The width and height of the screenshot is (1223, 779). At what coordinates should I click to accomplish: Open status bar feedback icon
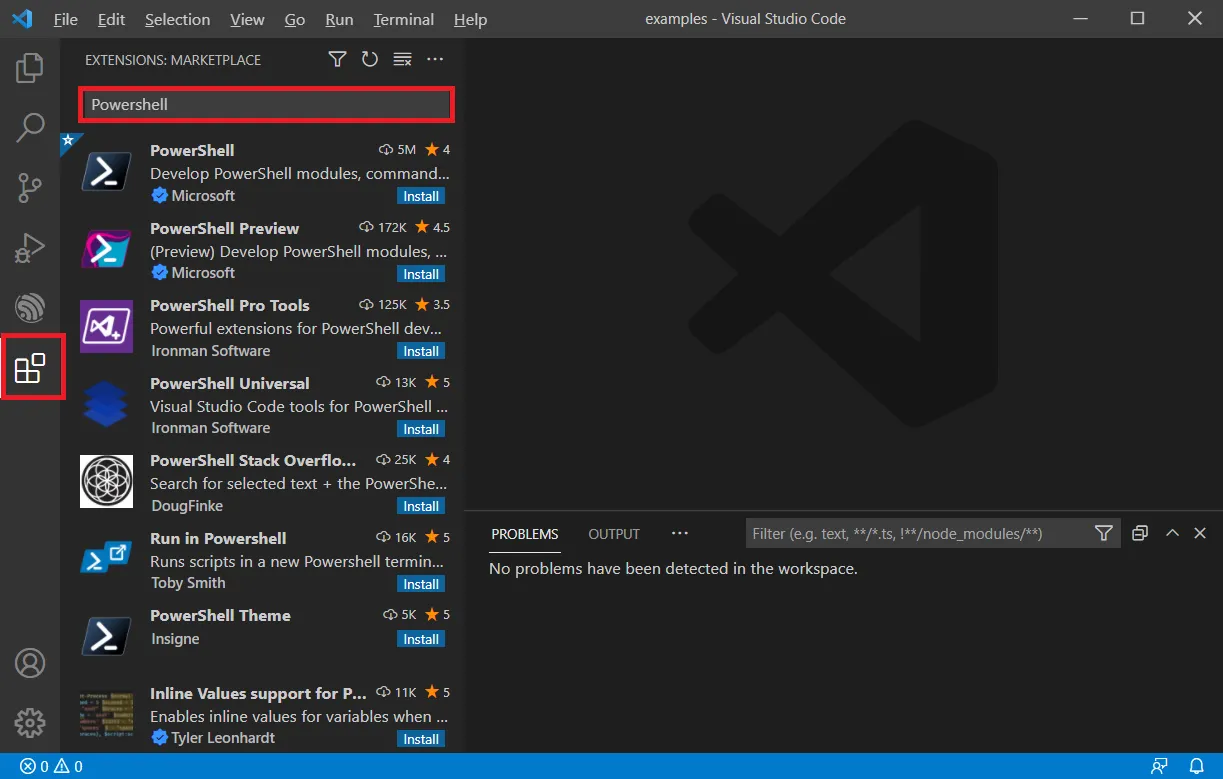1160,767
